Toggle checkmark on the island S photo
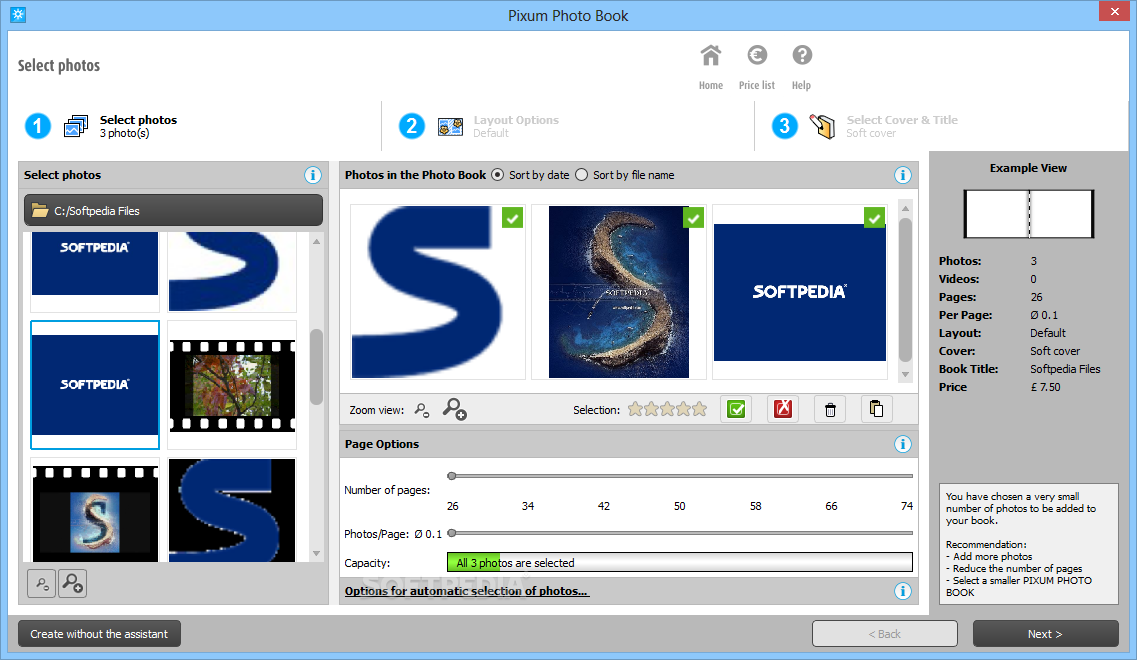This screenshot has height=660, width=1137. coord(694,218)
